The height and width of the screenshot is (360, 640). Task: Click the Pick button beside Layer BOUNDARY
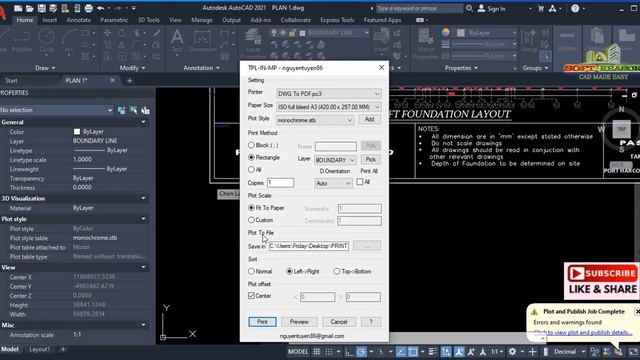click(x=371, y=159)
